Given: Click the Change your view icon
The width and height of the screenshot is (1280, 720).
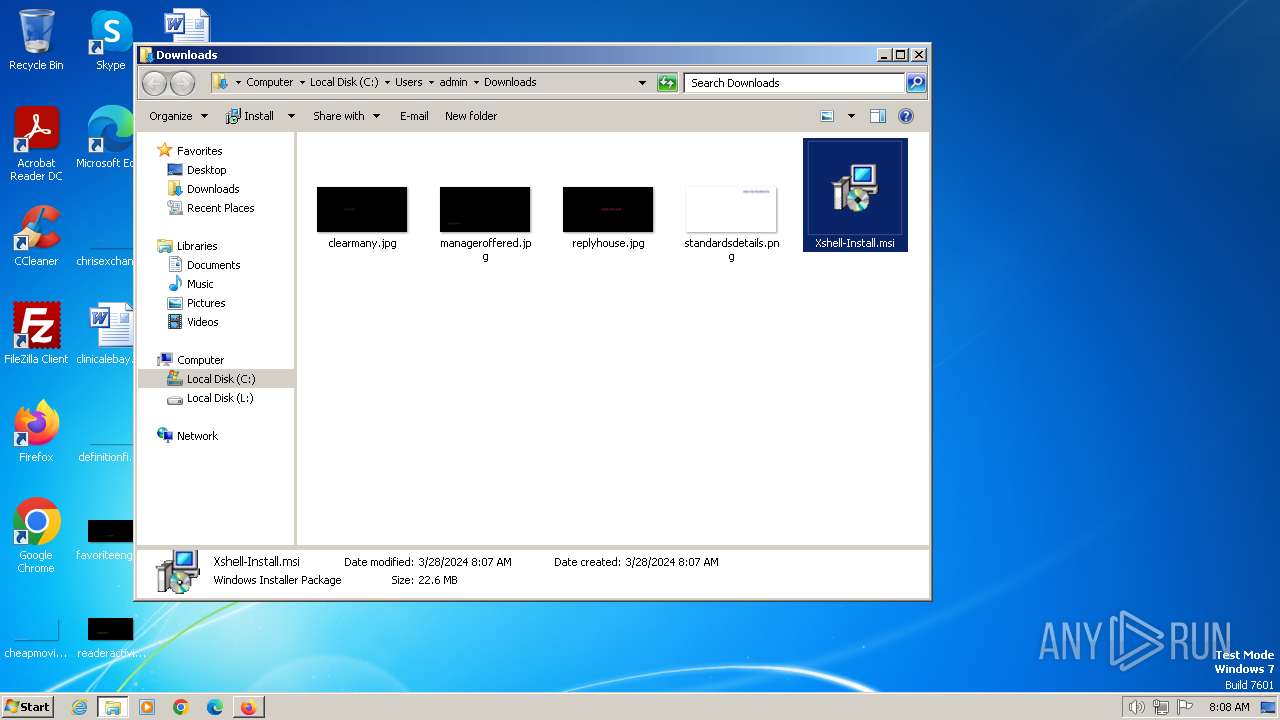Looking at the screenshot, I should (827, 116).
